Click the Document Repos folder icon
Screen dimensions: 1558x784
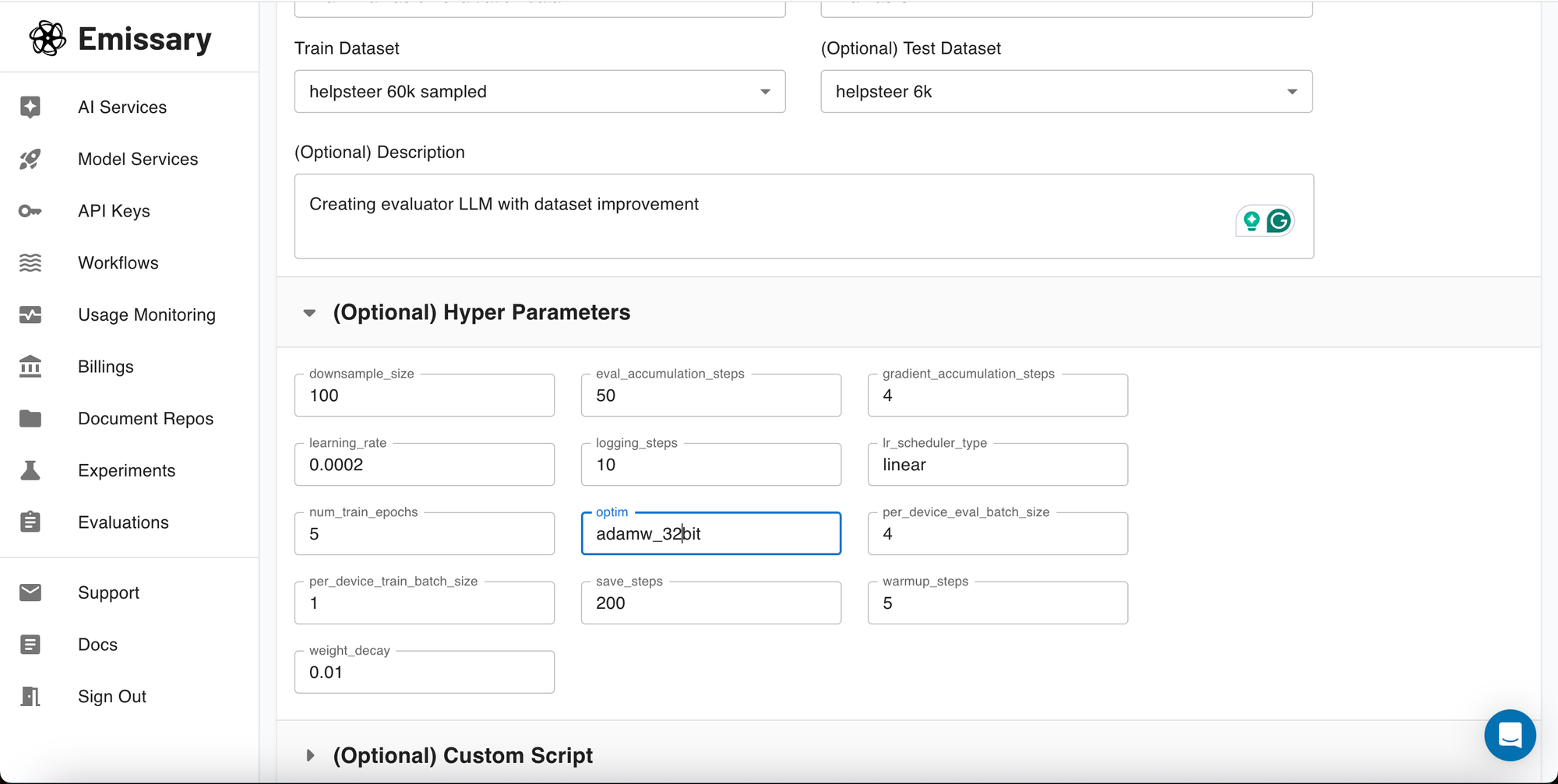coord(30,419)
